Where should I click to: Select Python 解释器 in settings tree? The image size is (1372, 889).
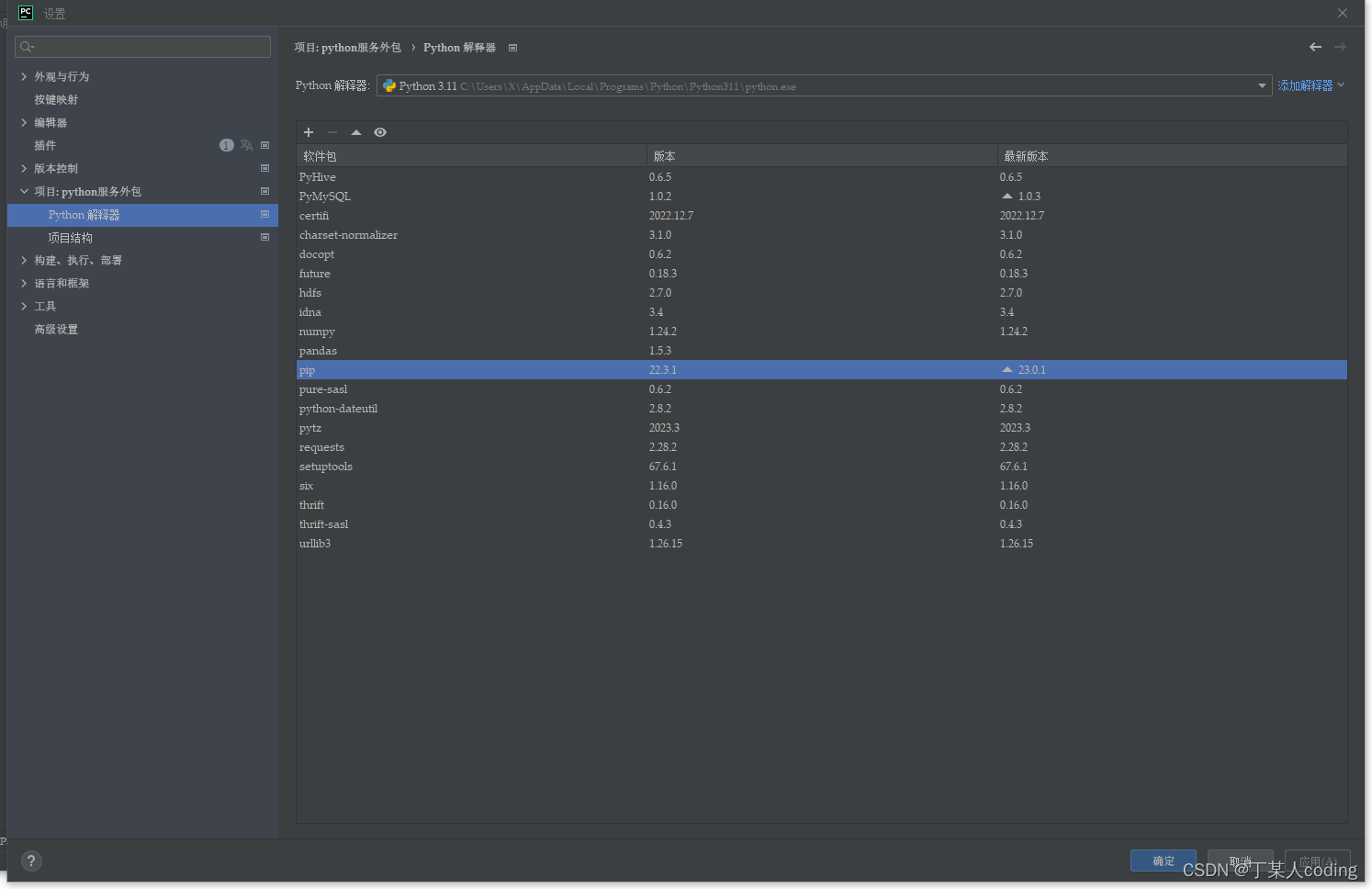pos(142,214)
